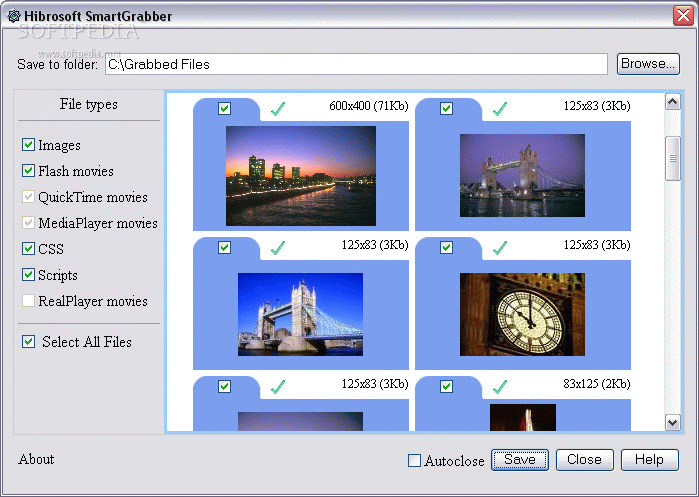
Task: Select the daytime Tower Bridge thumbnail
Action: click(x=300, y=314)
